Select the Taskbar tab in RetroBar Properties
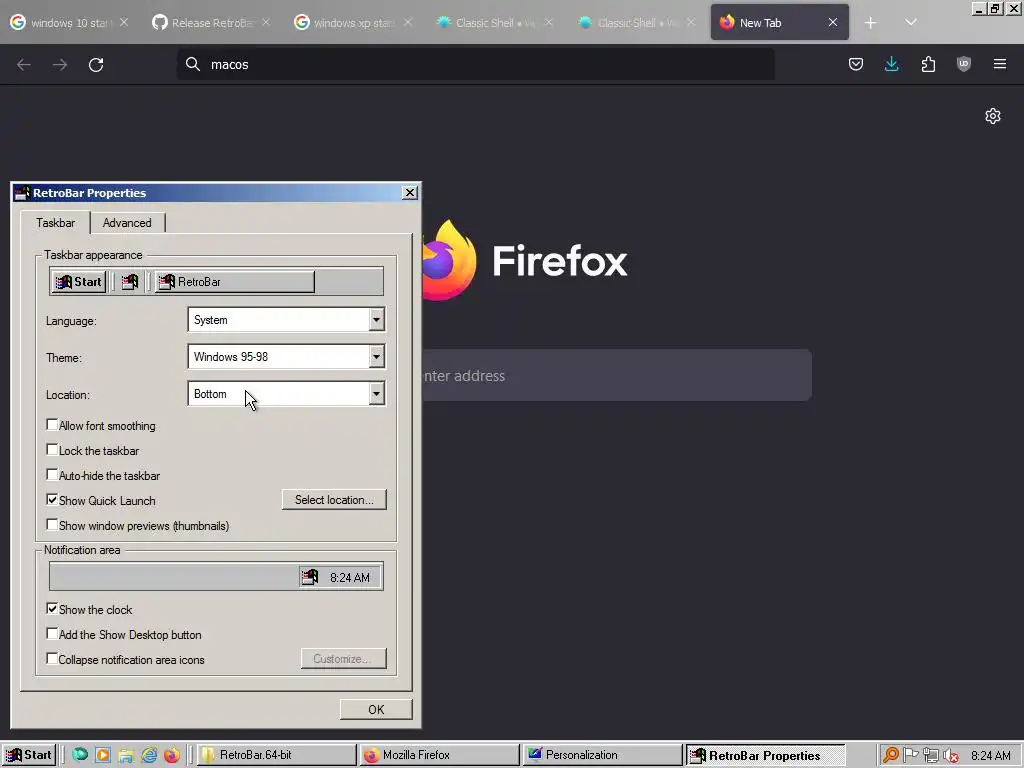1024x768 pixels. tap(56, 223)
